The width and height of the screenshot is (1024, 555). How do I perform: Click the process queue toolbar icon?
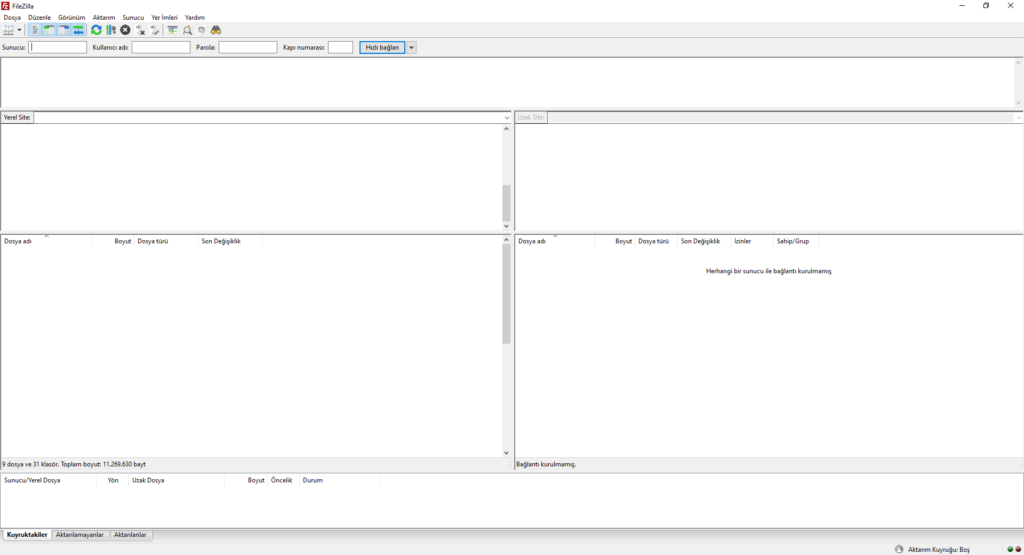point(110,30)
